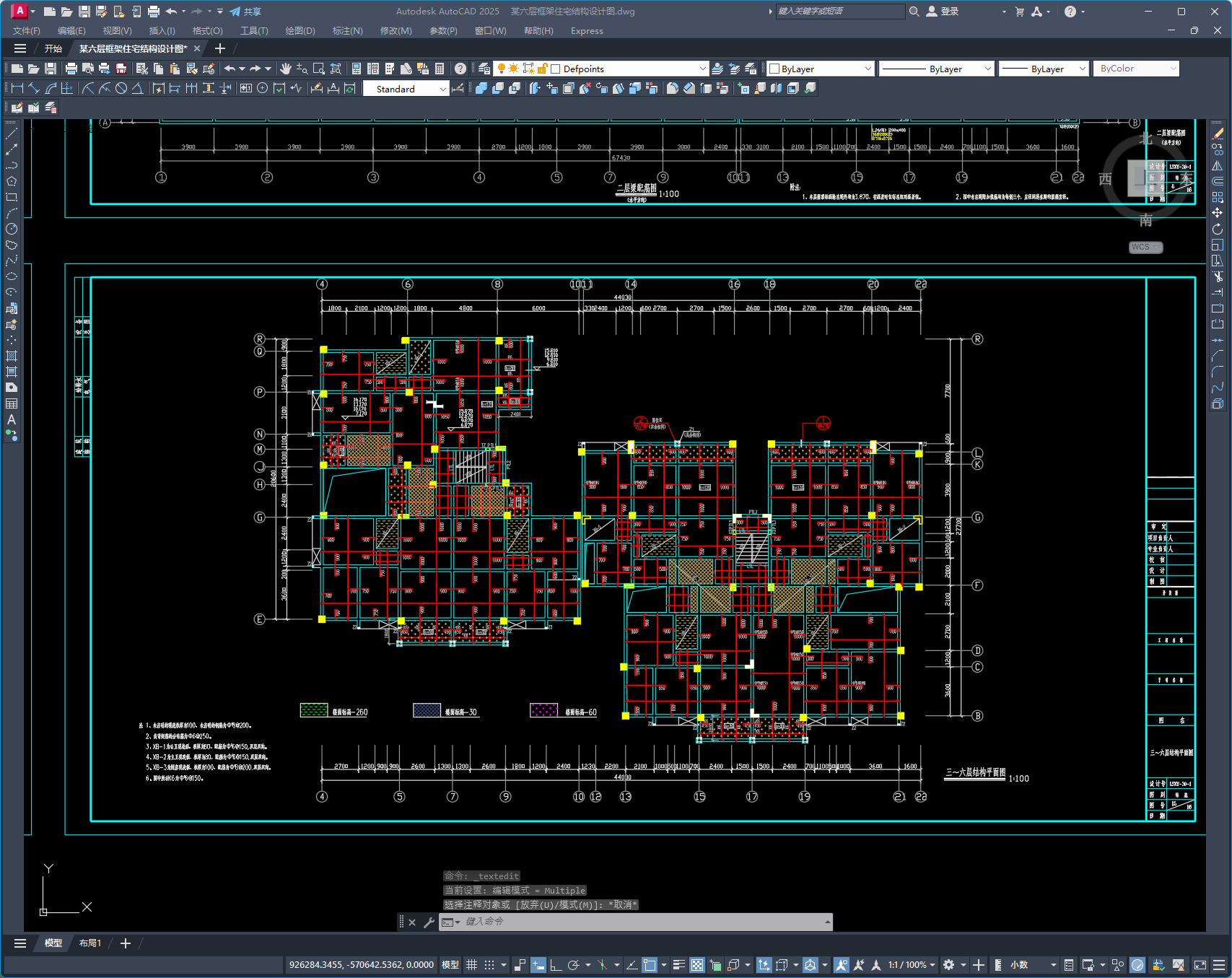The height and width of the screenshot is (978, 1232).
Task: Open the 标注(N) menu
Action: [x=347, y=30]
